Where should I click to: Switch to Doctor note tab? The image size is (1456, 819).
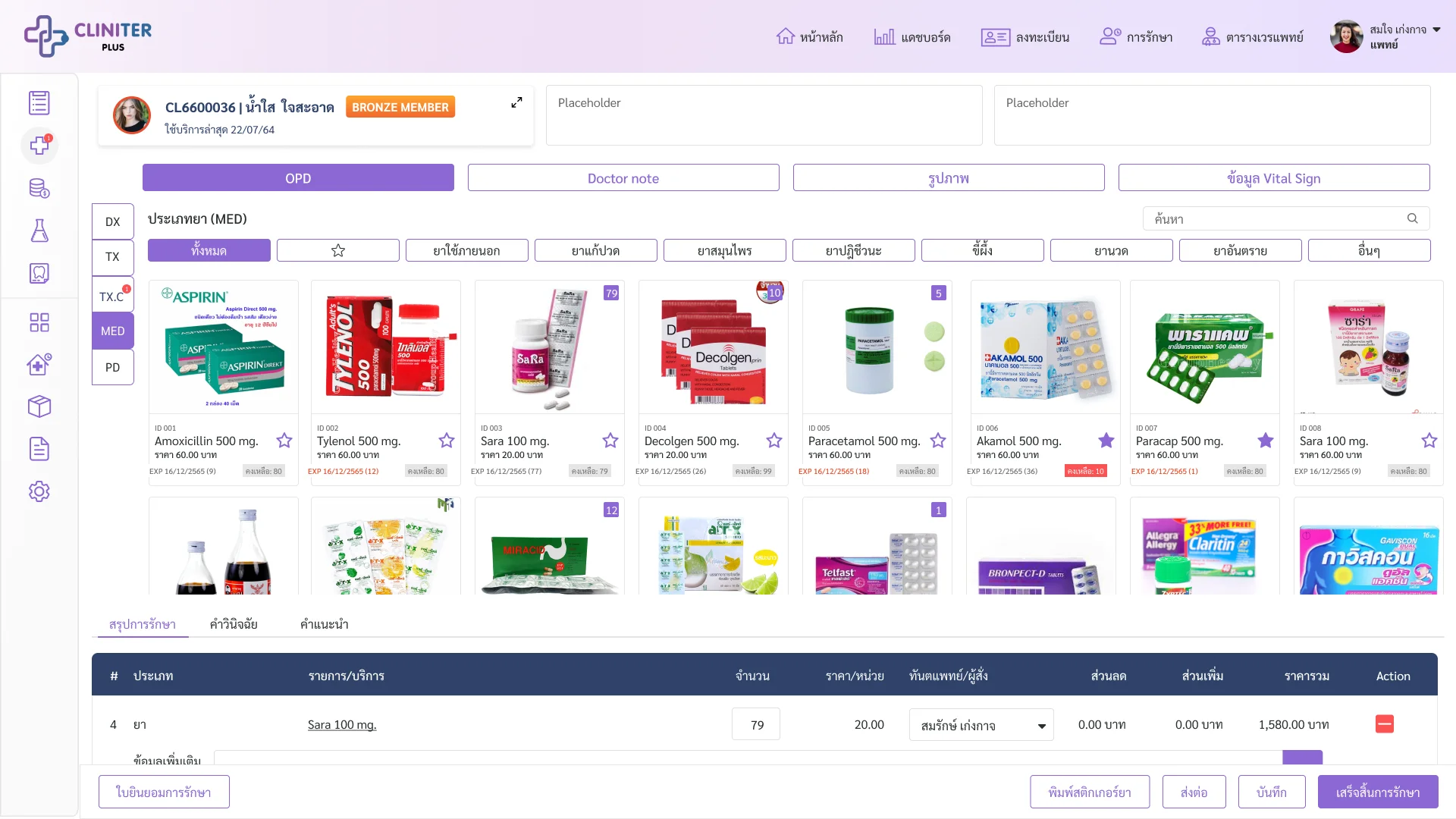tap(623, 178)
